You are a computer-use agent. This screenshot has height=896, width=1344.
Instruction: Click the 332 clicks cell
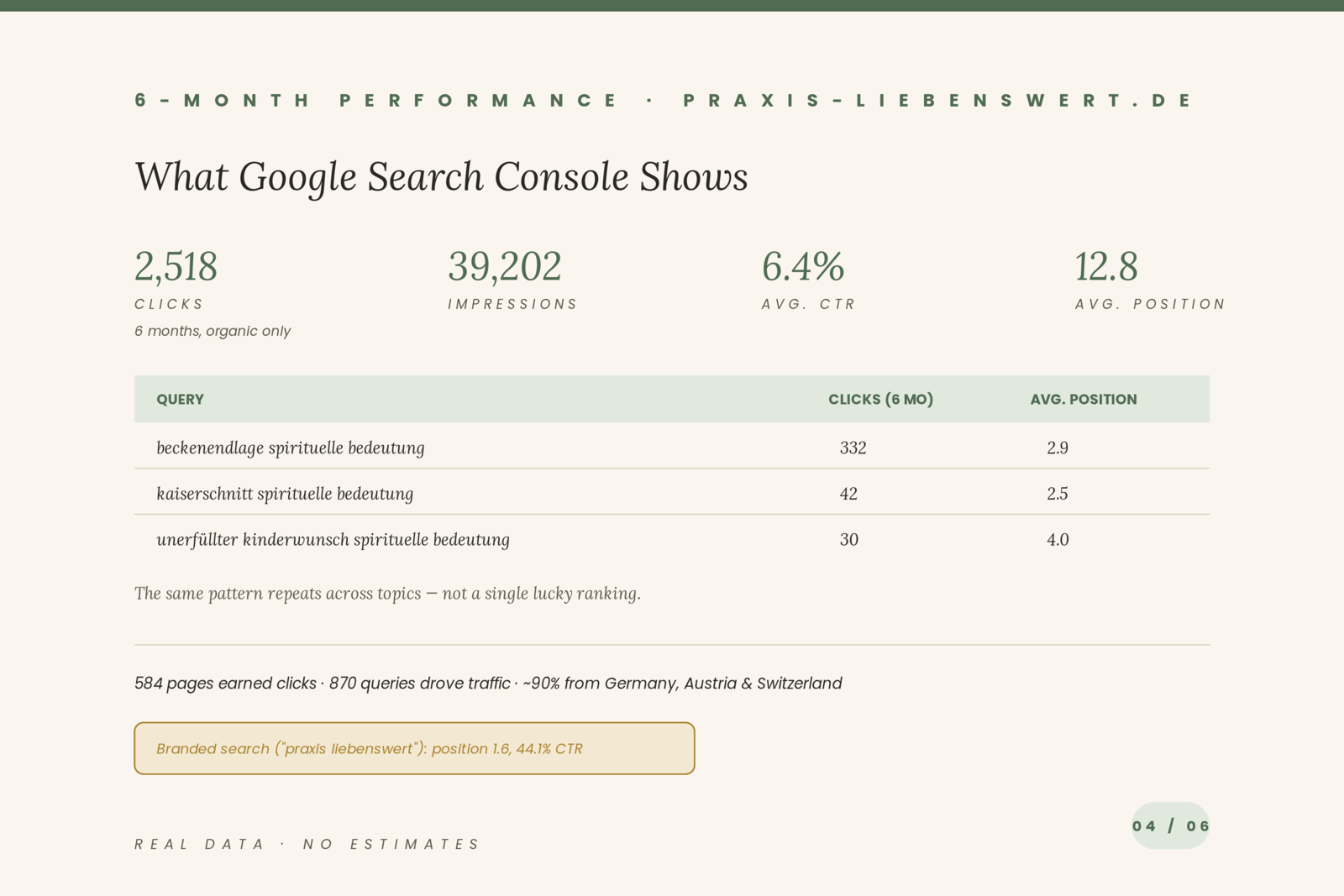[x=853, y=448]
